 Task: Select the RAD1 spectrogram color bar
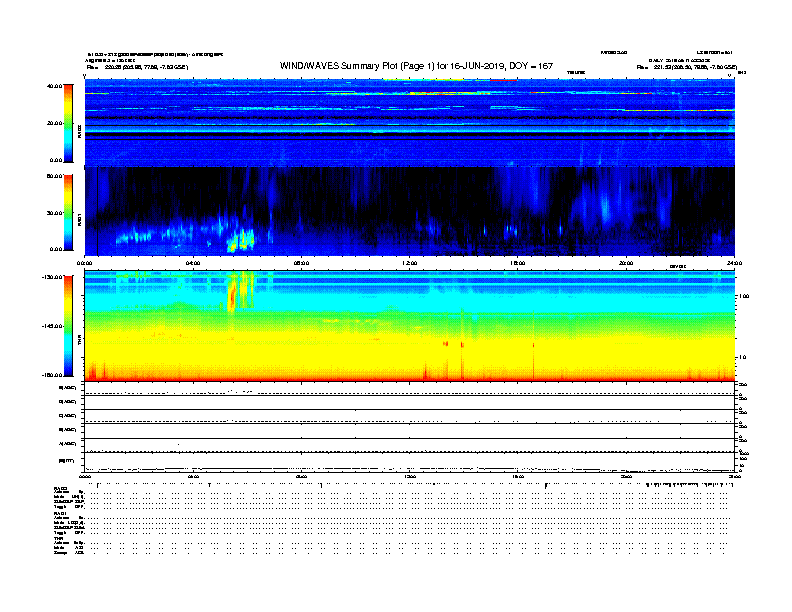click(68, 212)
